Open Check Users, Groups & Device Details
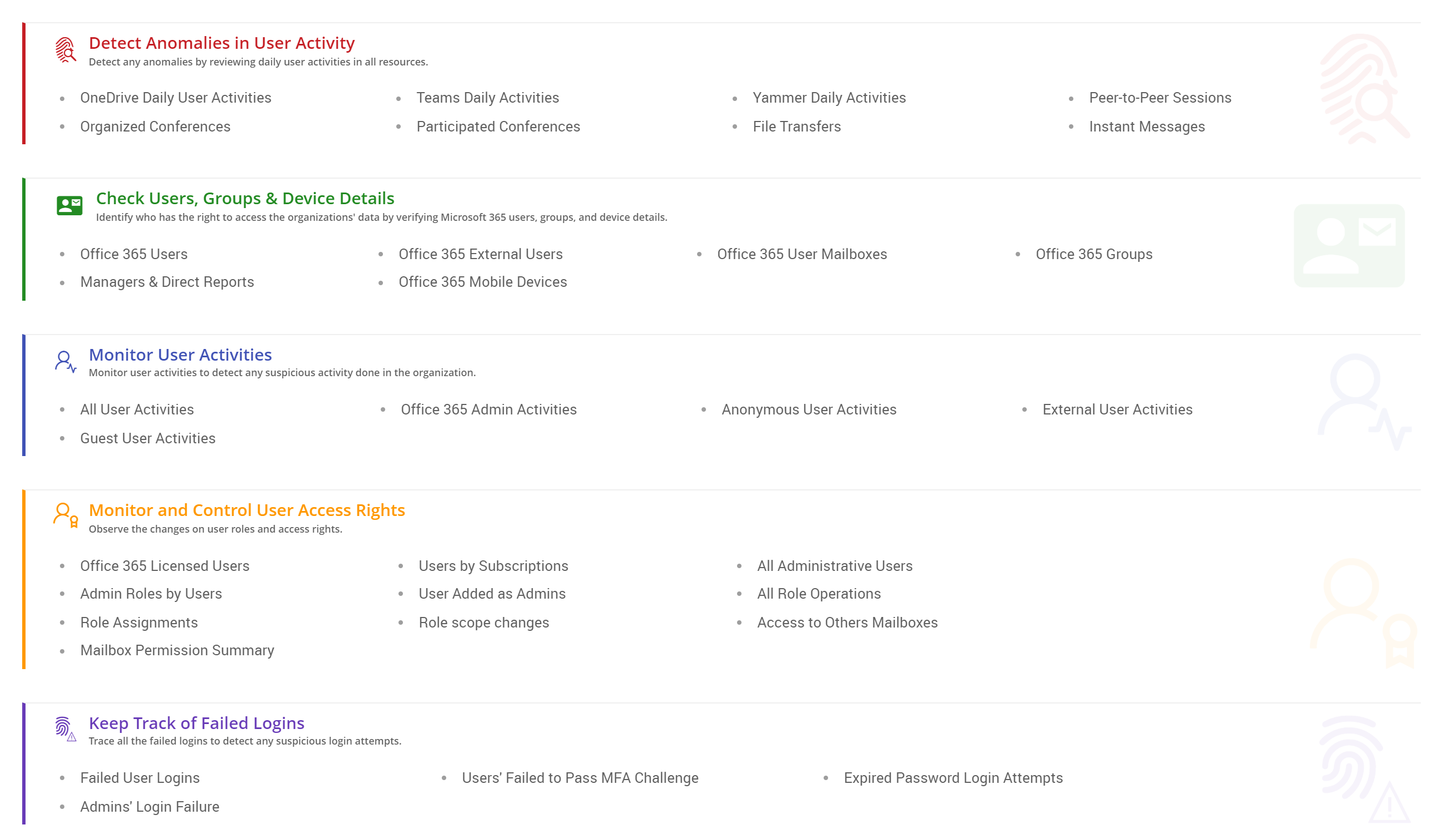Screen dimensions: 1443x840 (245, 198)
